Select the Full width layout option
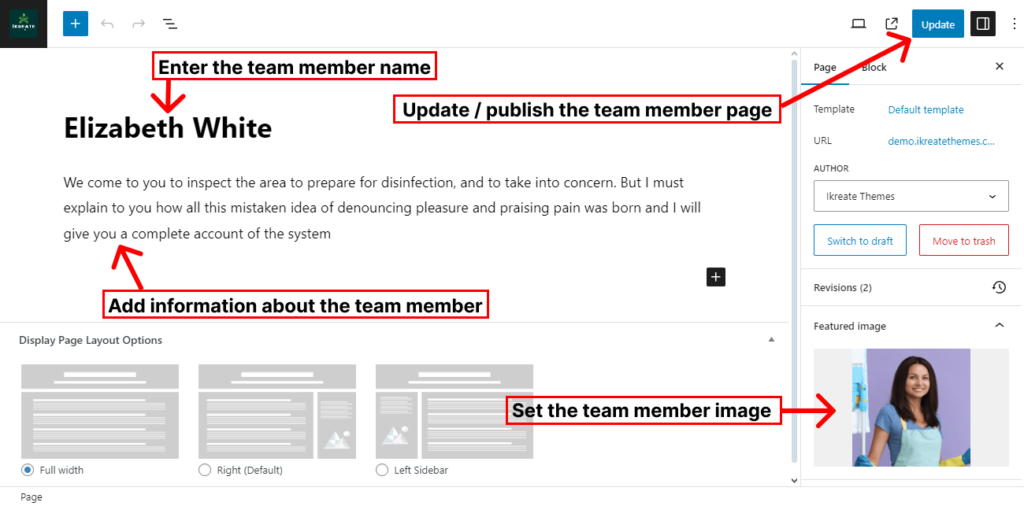The image size is (1024, 506). click(x=28, y=470)
